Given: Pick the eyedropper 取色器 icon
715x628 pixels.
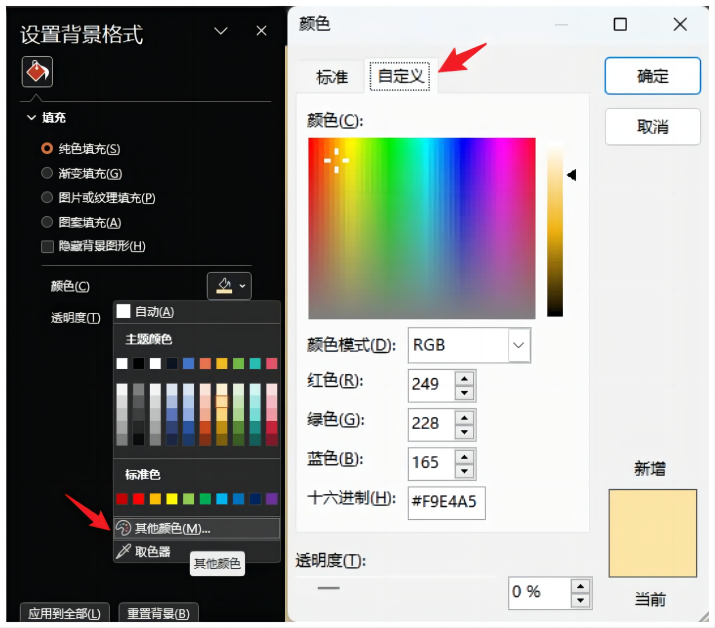Looking at the screenshot, I should click(x=123, y=551).
